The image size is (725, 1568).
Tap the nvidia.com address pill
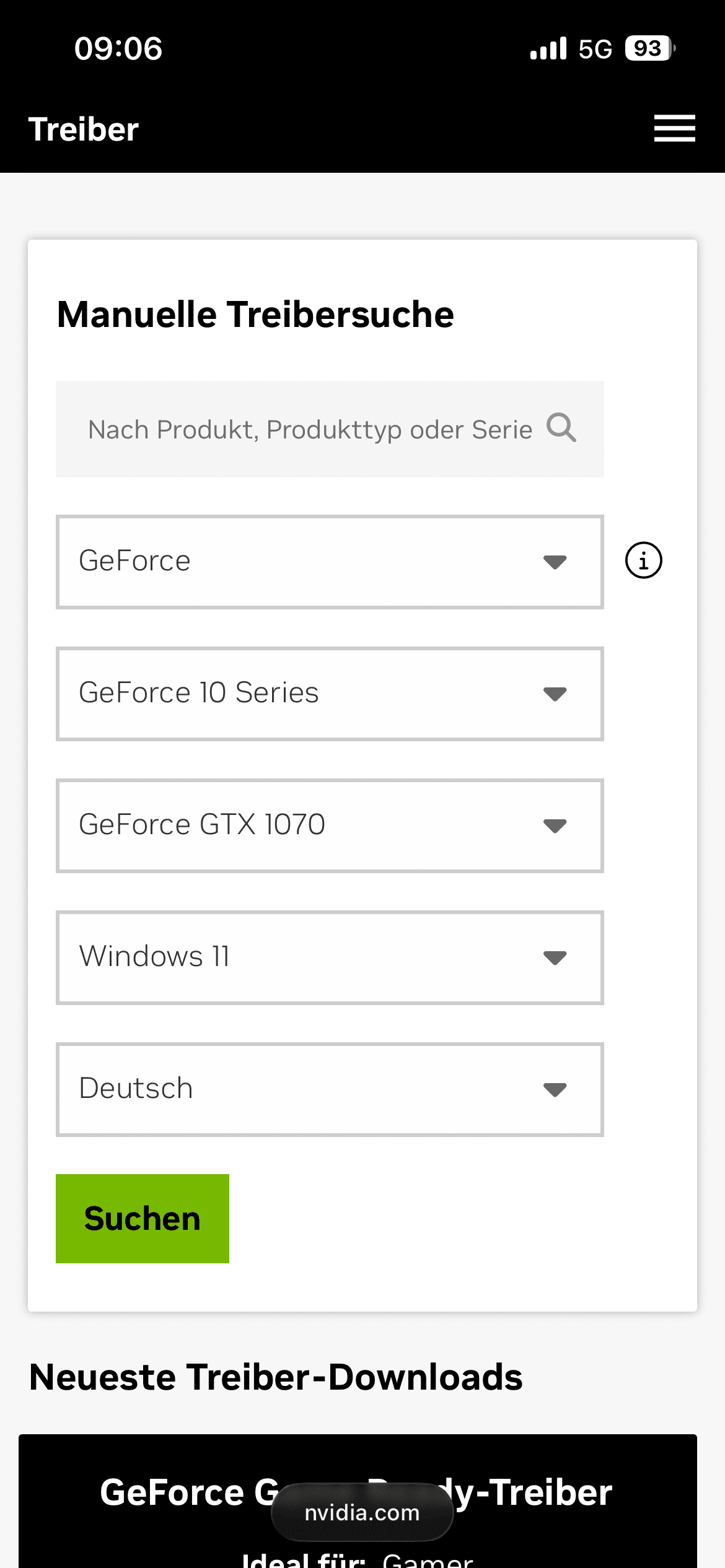[x=362, y=1512]
